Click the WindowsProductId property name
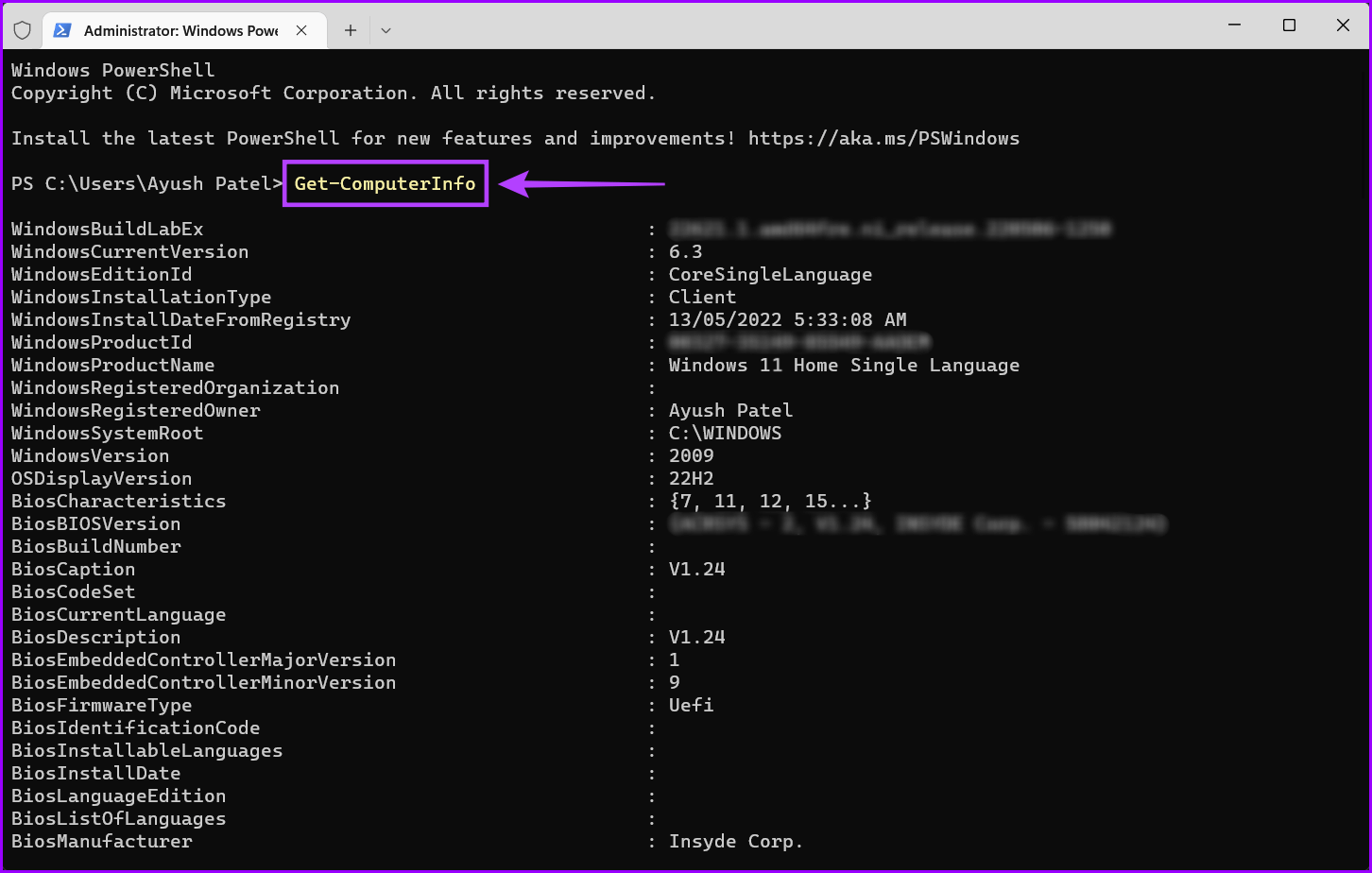The height and width of the screenshot is (873, 1372). [102, 342]
